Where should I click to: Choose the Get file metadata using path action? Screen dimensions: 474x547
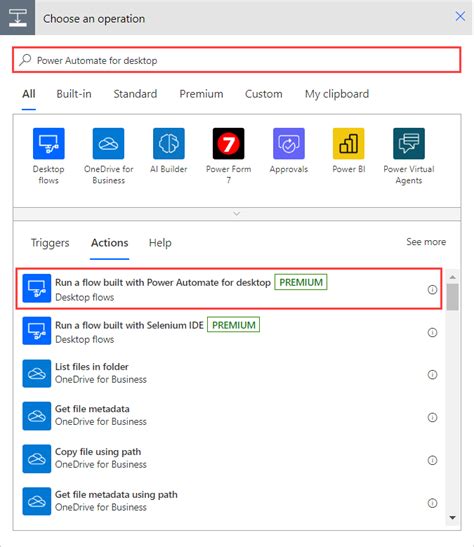(x=229, y=501)
